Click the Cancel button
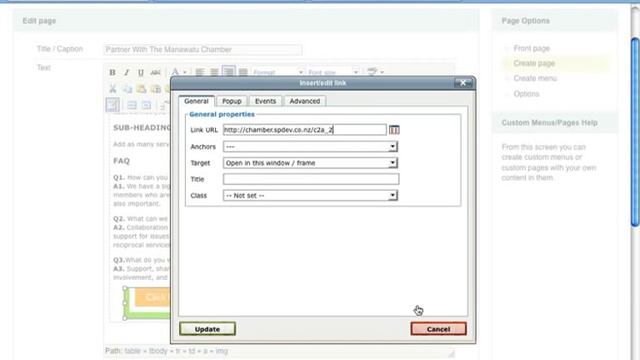640x360 pixels. pos(438,329)
